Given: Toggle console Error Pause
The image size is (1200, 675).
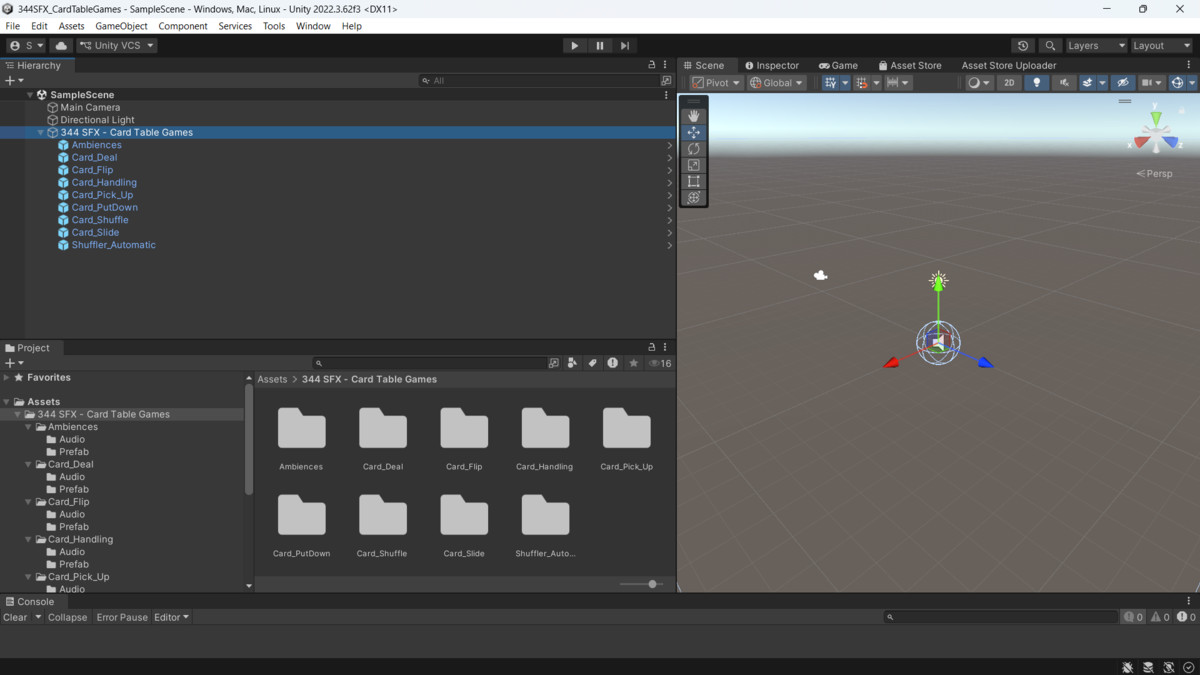Looking at the screenshot, I should [x=122, y=617].
